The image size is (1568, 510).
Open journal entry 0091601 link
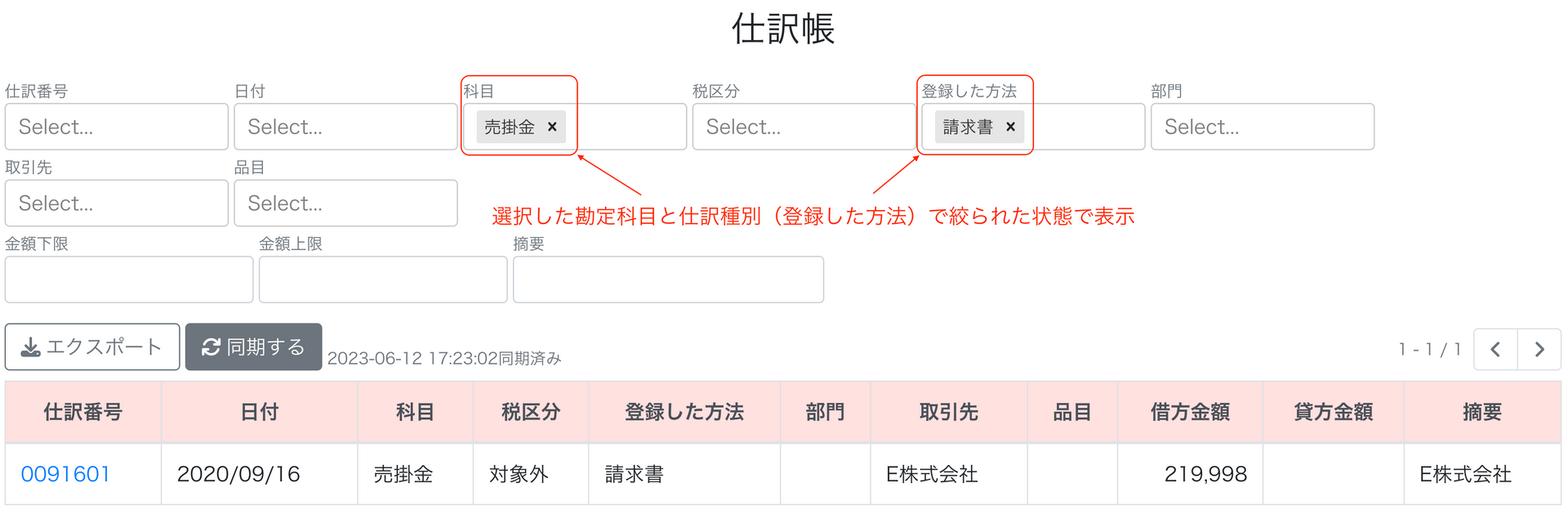tap(65, 474)
